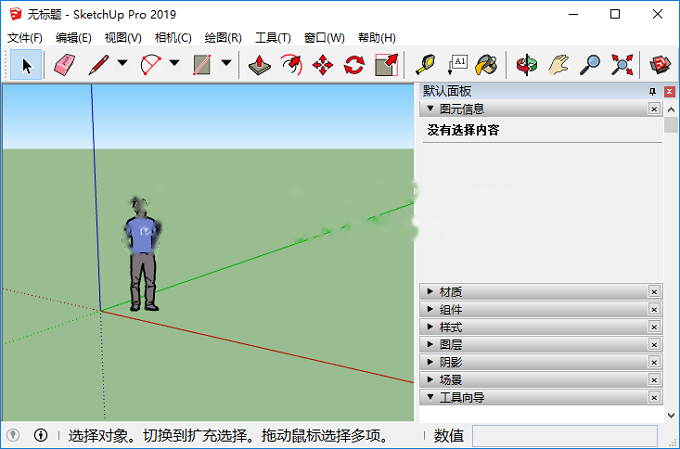This screenshot has width=680, height=449.
Task: Select the Tape Measure tool
Action: pyautogui.click(x=425, y=65)
